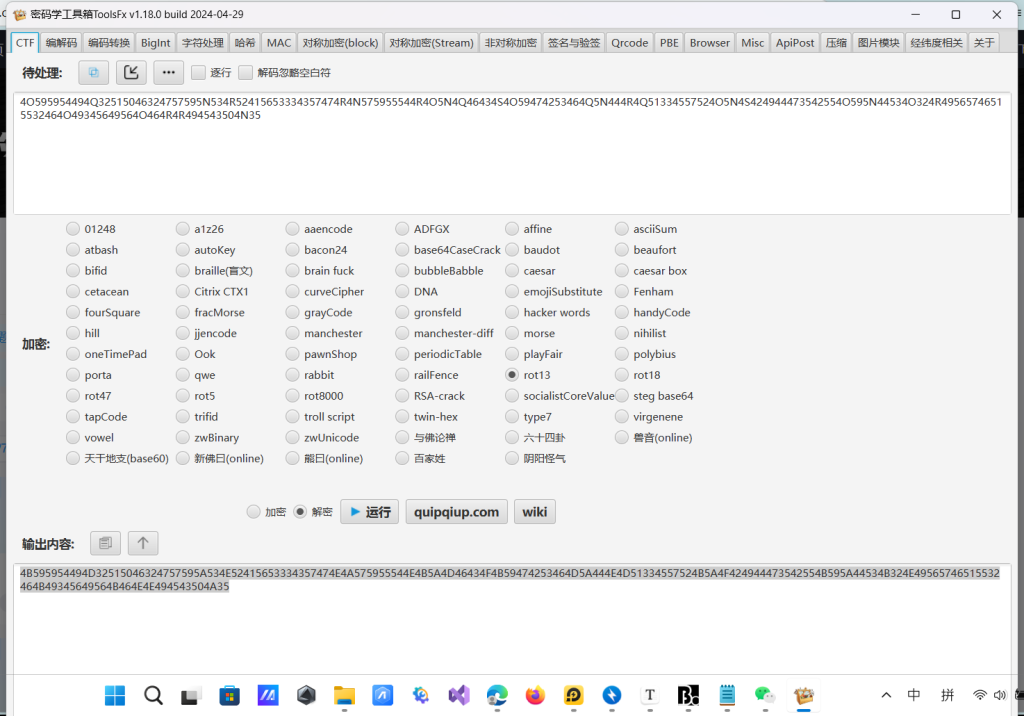
Task: Click the copy icon beside 待处理 label
Action: point(94,72)
